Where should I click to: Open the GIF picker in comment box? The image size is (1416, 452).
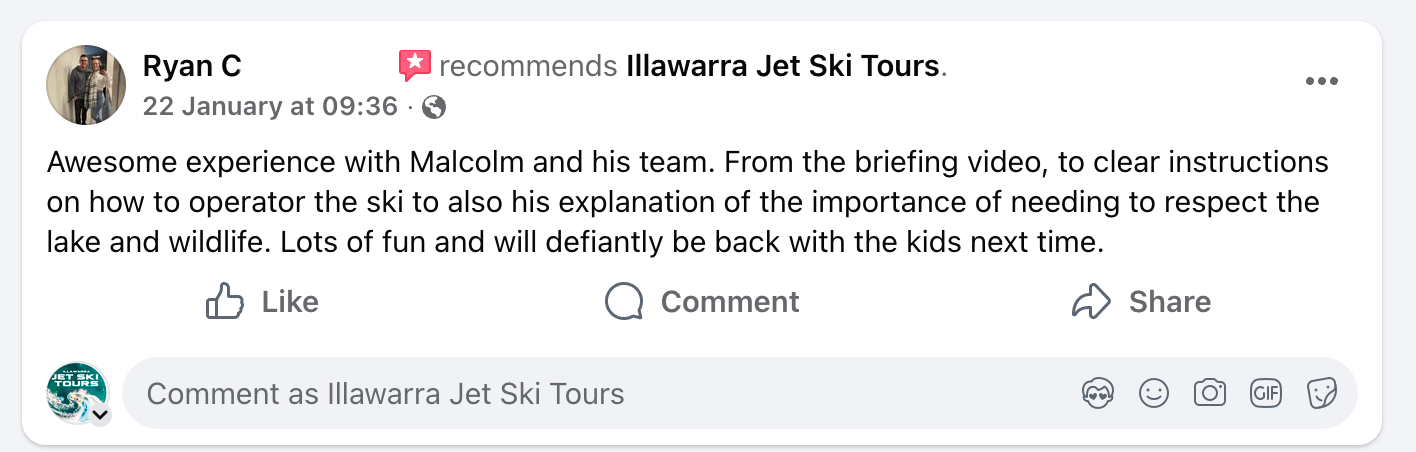(1266, 394)
